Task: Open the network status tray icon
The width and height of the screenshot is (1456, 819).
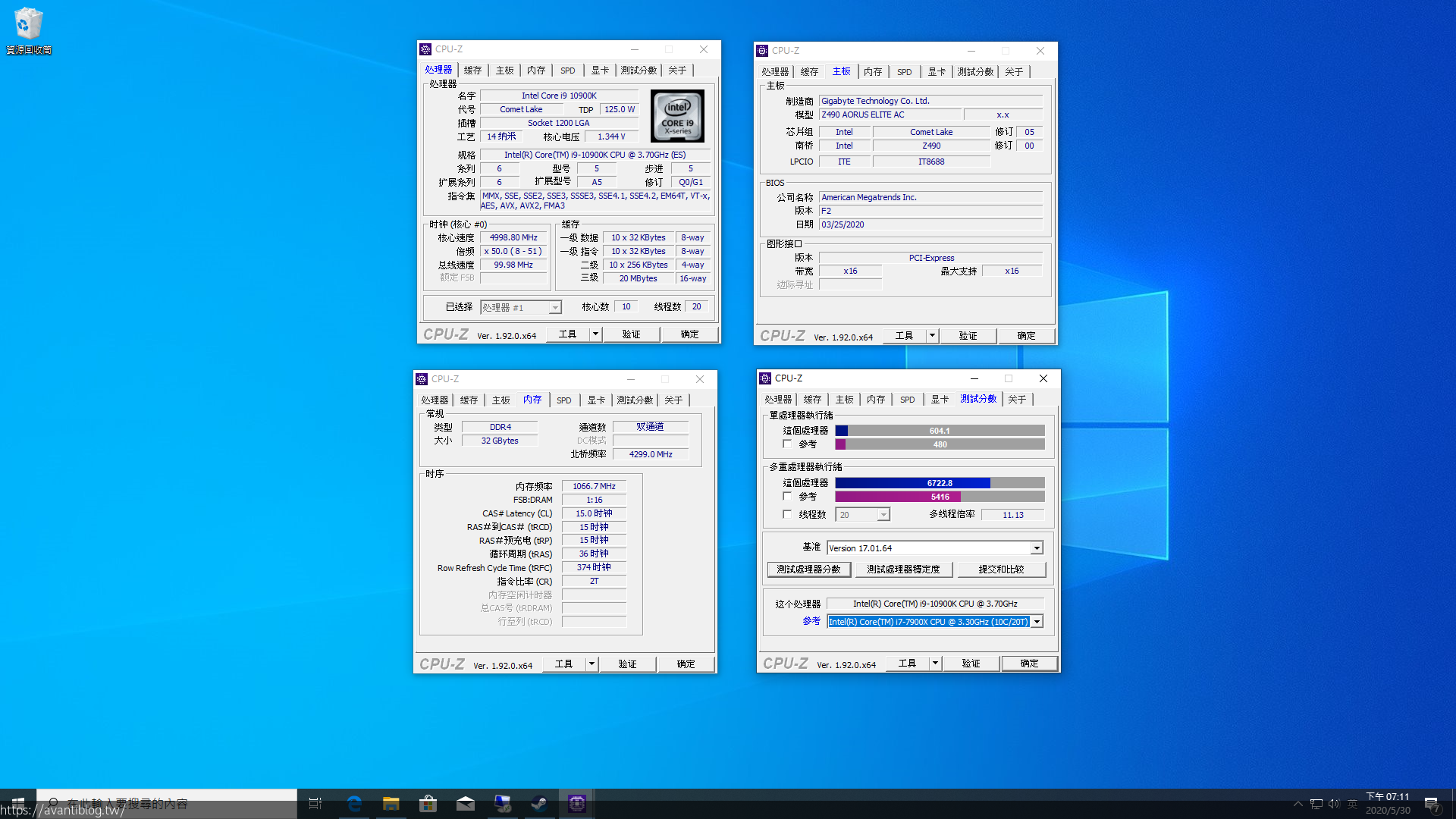Action: [x=1316, y=804]
